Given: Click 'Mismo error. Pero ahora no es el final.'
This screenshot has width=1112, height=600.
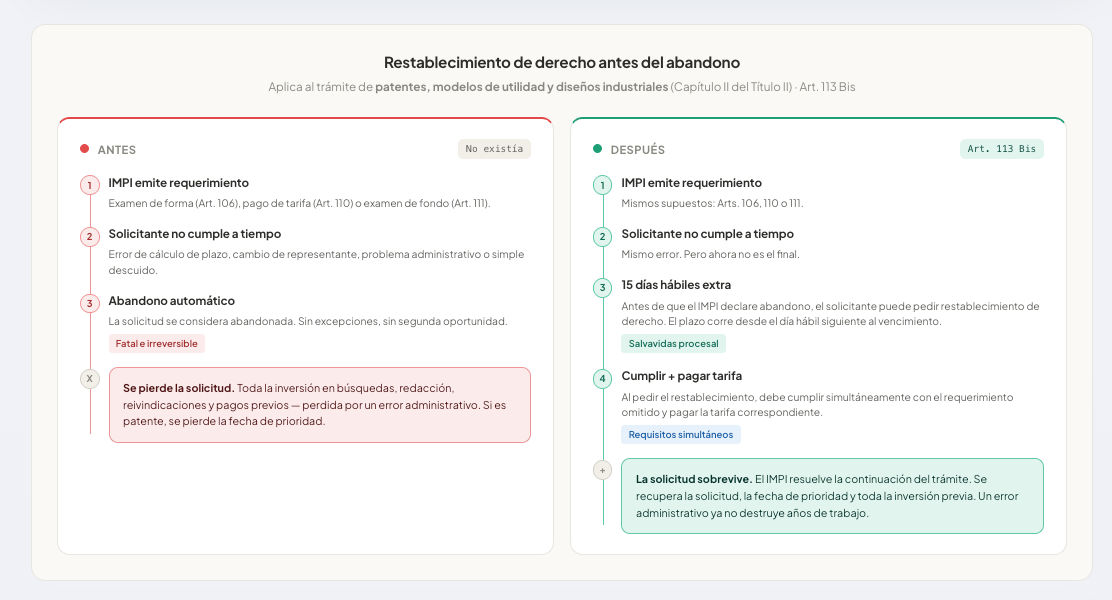Looking at the screenshot, I should pos(710,255).
